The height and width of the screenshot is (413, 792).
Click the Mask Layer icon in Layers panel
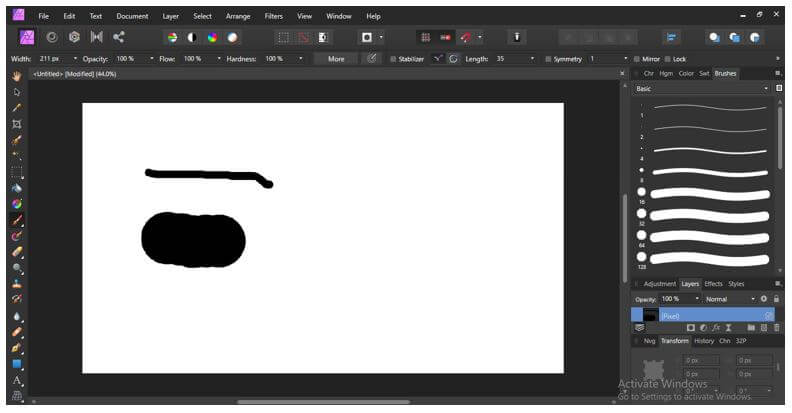coord(690,328)
